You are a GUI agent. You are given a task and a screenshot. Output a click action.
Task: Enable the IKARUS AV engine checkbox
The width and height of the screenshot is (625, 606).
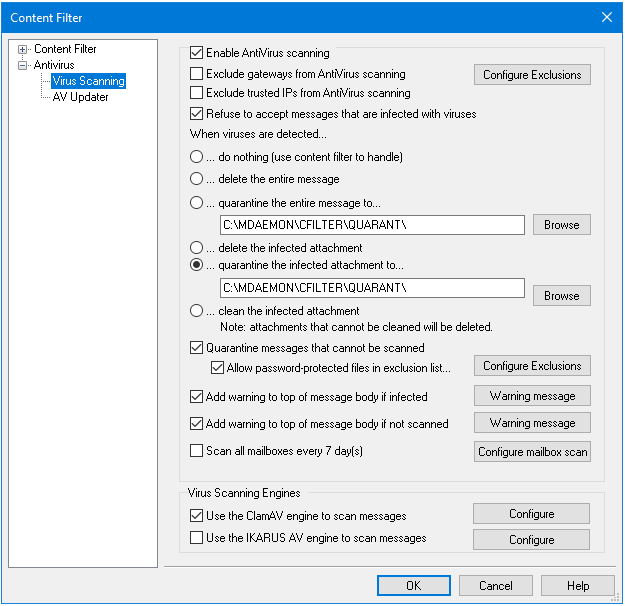point(197,539)
